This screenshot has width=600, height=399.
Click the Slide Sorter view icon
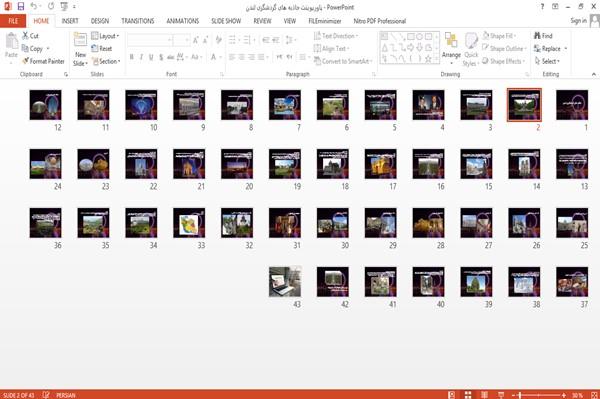pyautogui.click(x=468, y=395)
